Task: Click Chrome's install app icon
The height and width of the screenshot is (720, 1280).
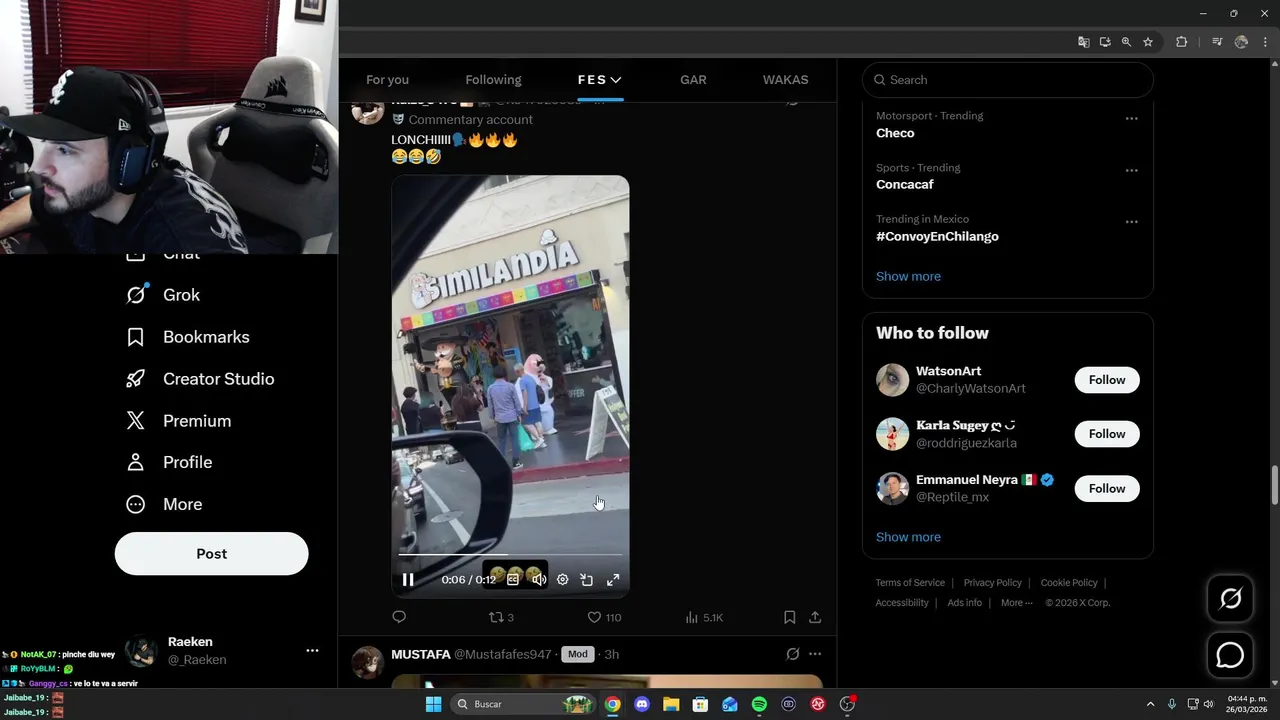Action: coord(1105,42)
